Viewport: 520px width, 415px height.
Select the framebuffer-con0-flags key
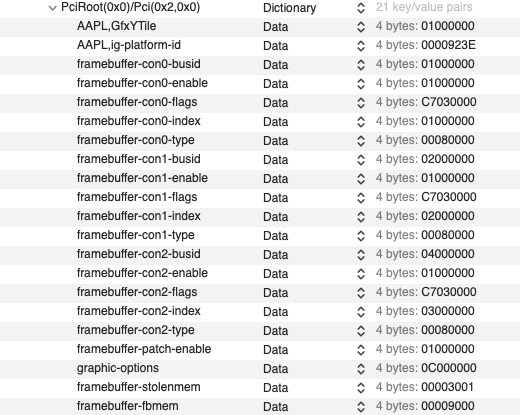point(137,102)
